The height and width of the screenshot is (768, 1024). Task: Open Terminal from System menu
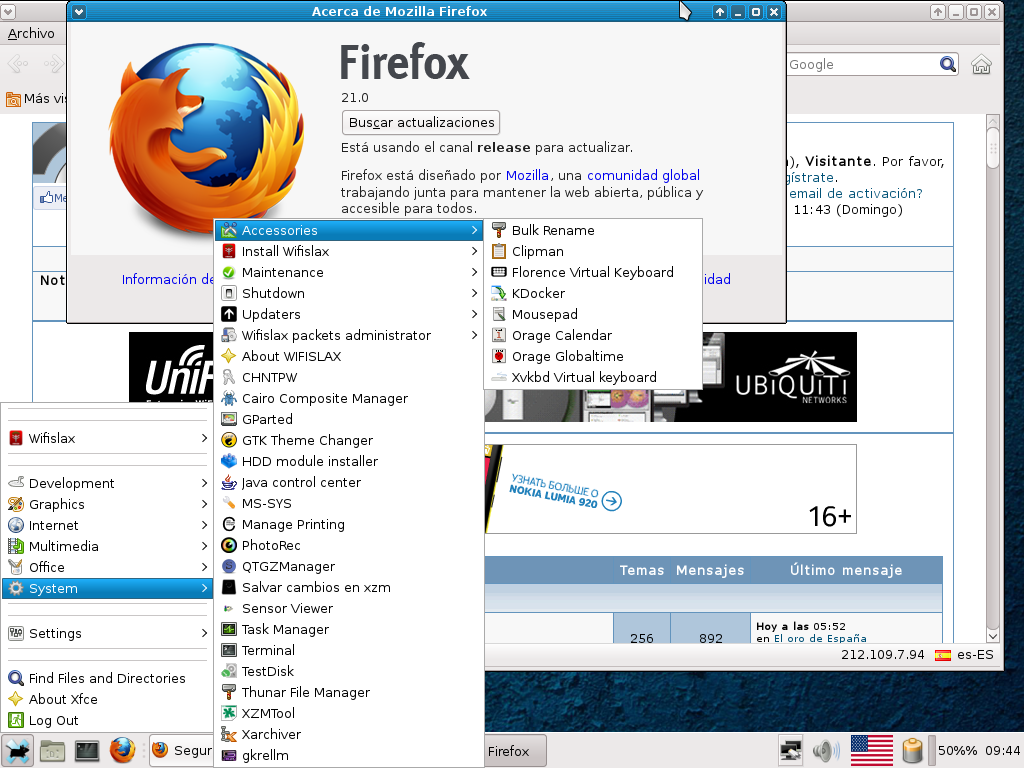tap(349, 650)
